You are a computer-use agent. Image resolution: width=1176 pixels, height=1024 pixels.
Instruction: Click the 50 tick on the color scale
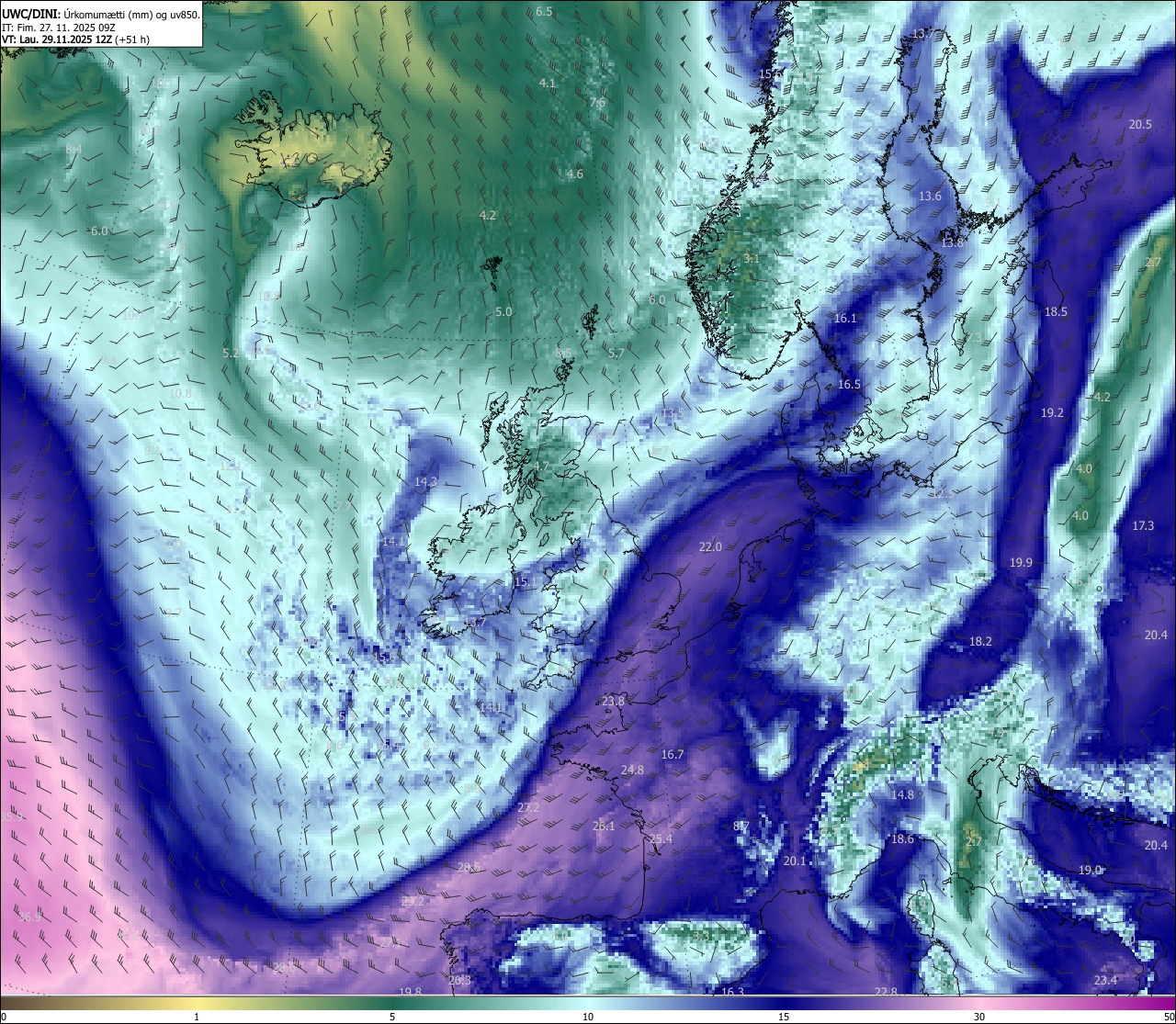1169,1017
